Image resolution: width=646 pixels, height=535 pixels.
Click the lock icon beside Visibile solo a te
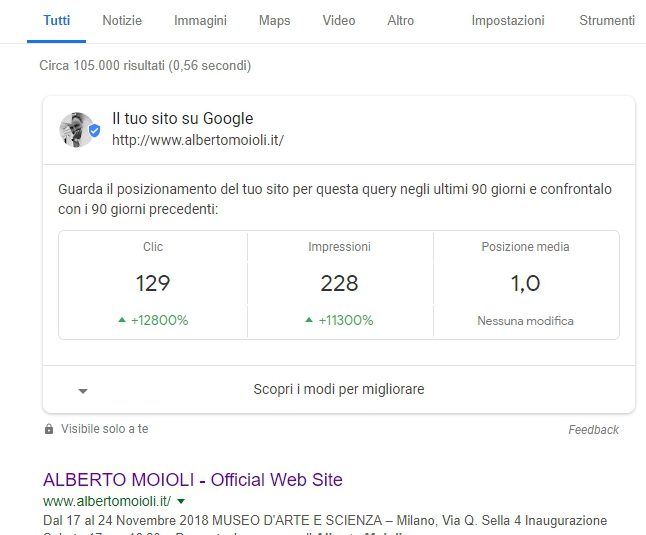tap(49, 429)
